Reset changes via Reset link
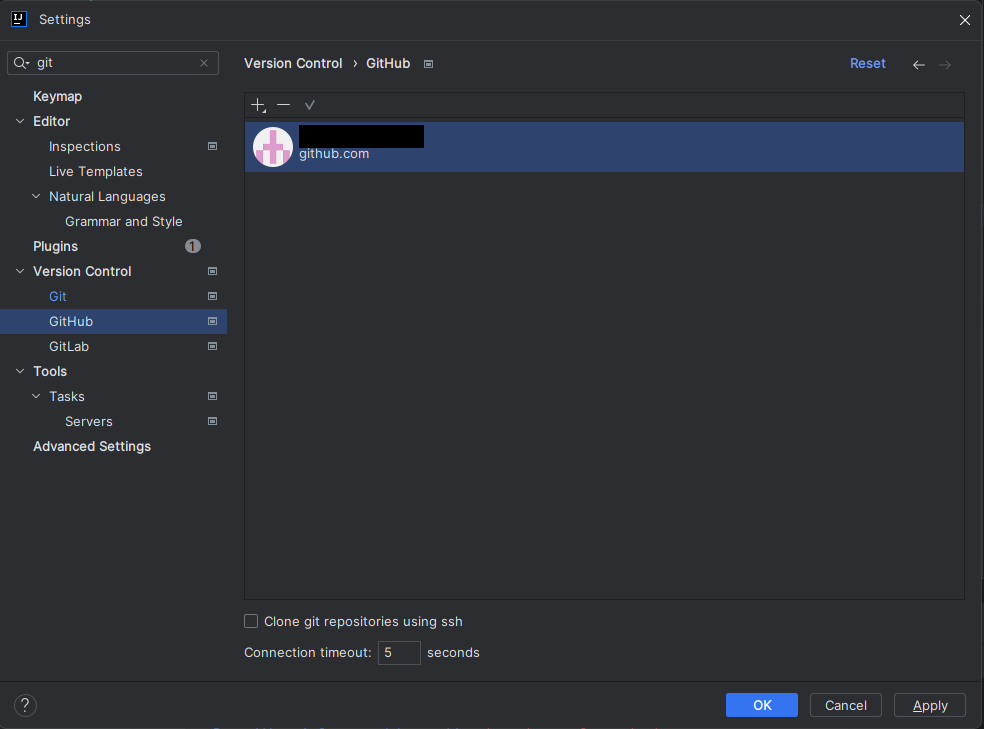 tap(867, 63)
